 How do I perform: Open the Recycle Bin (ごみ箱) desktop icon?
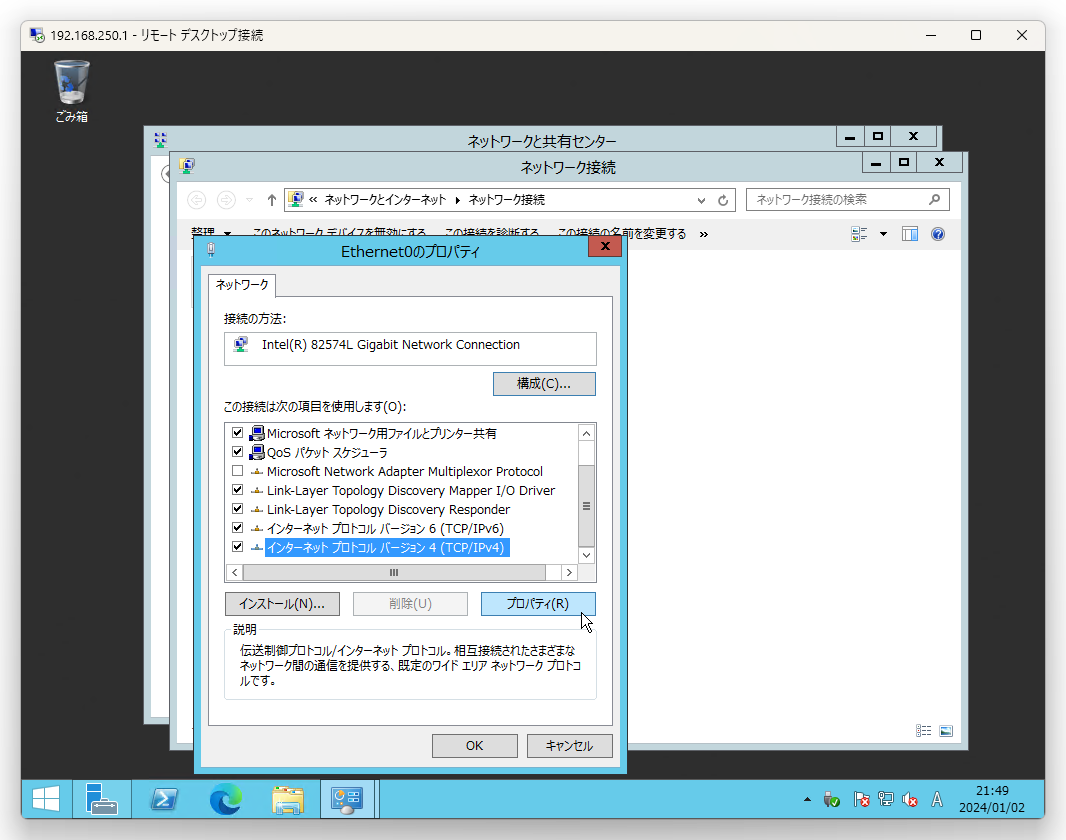(71, 91)
